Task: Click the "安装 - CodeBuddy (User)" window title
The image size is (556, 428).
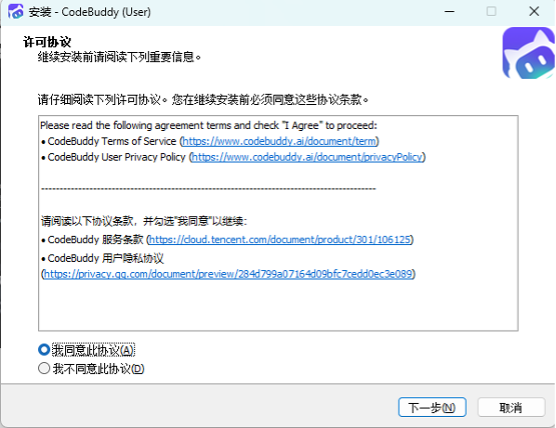Action: click(90, 12)
